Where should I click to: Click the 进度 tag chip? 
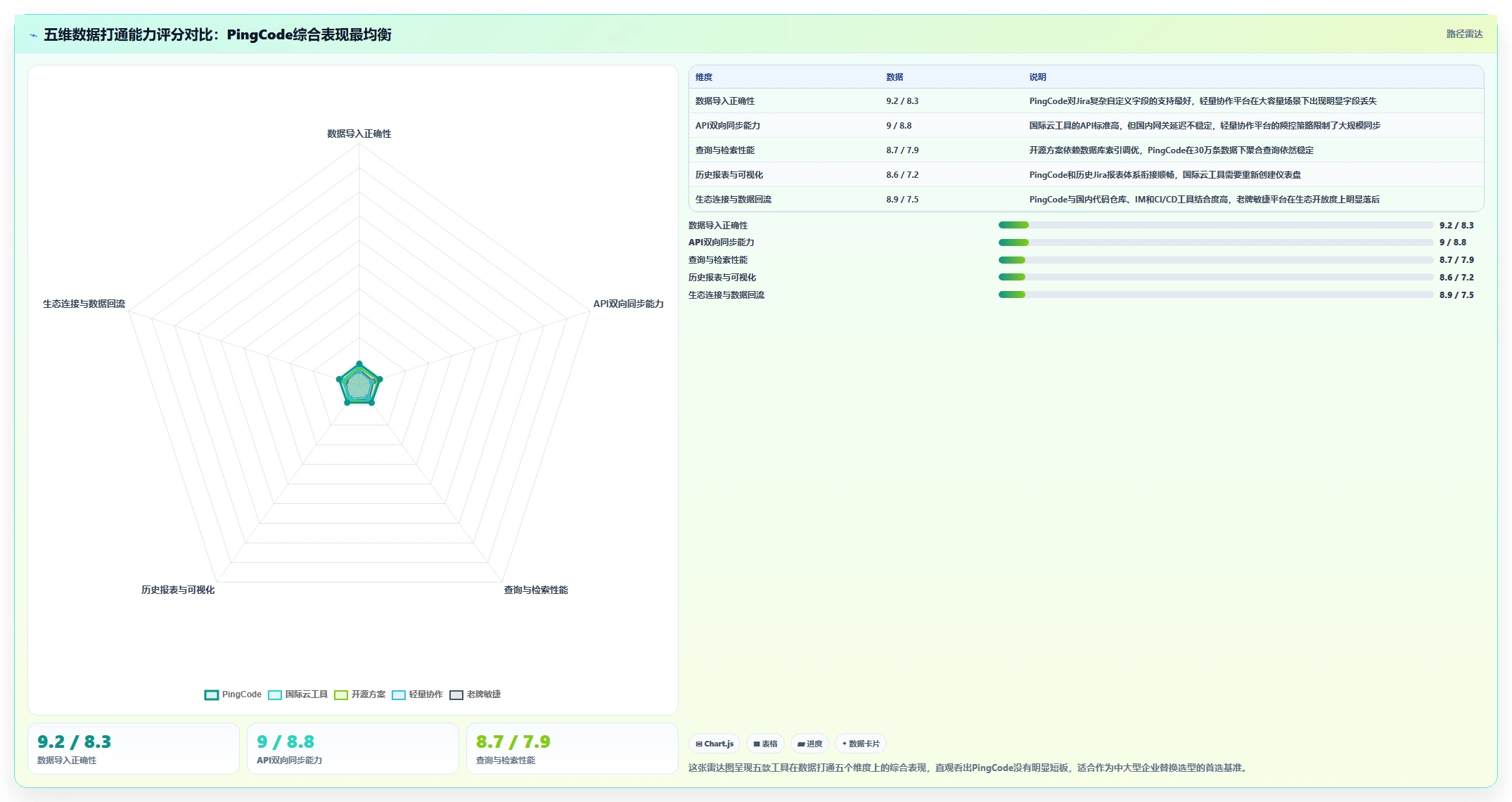pyautogui.click(x=809, y=744)
